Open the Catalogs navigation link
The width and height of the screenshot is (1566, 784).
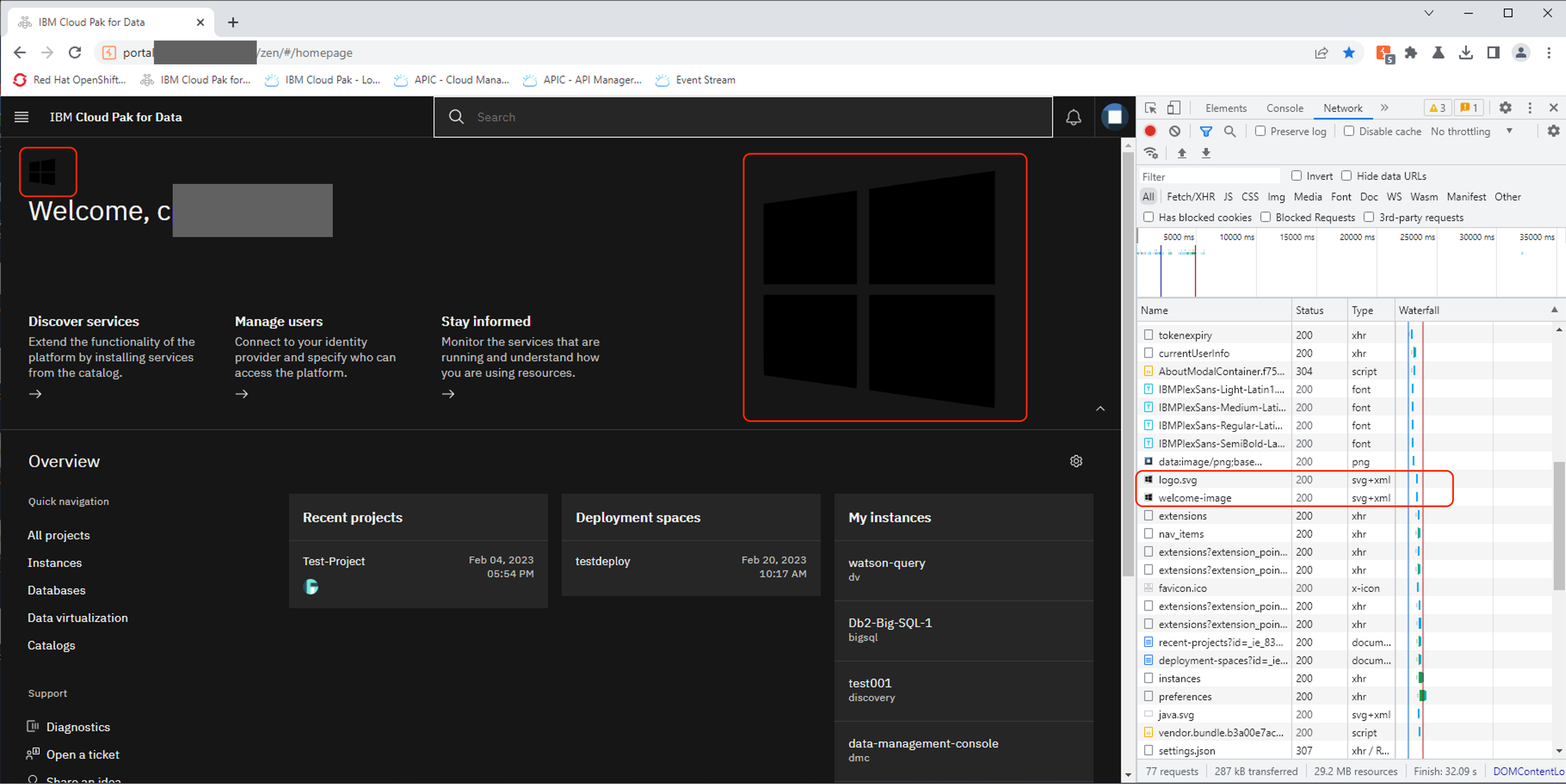51,645
